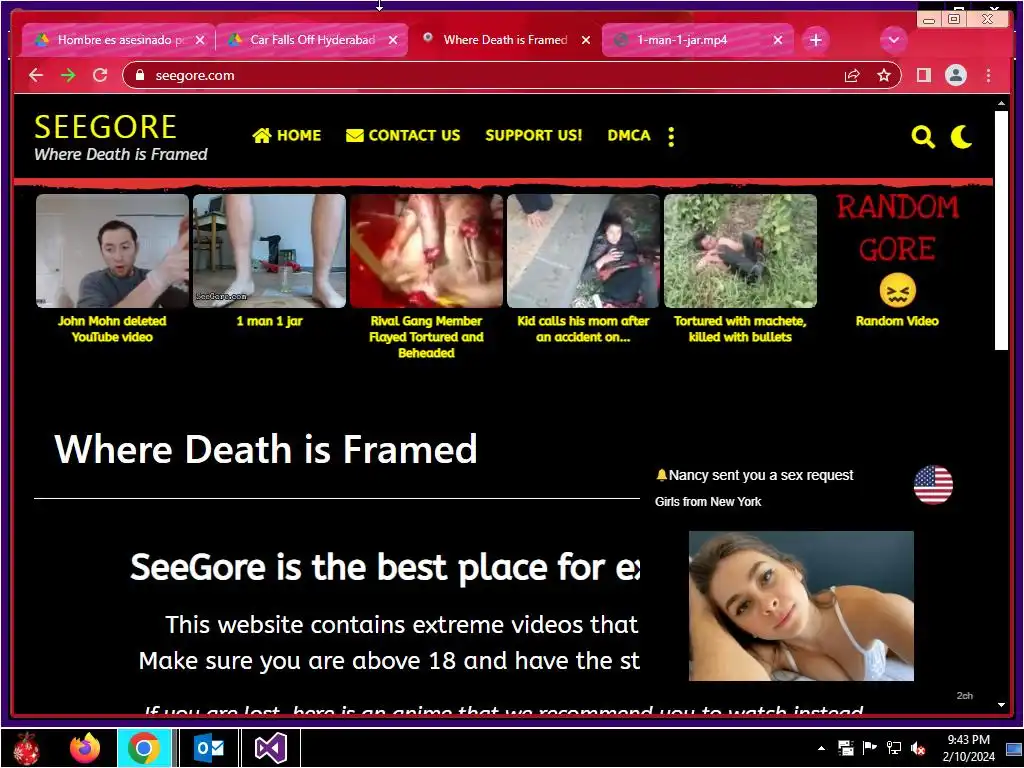Click the 'Where Death is Framed' heading
1024x768 pixels.
[x=266, y=449]
